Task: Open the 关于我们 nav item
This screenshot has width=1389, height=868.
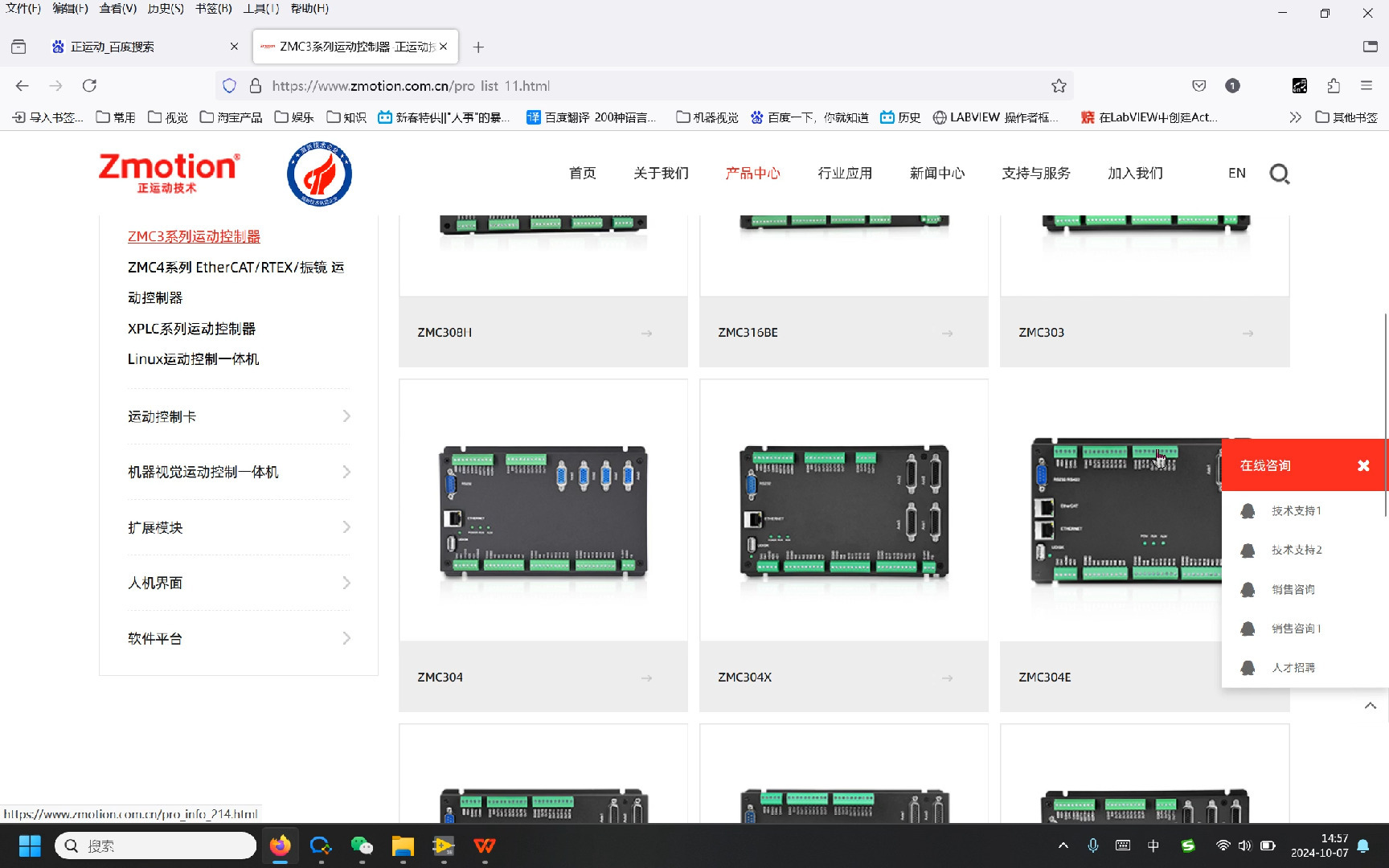Action: (661, 173)
